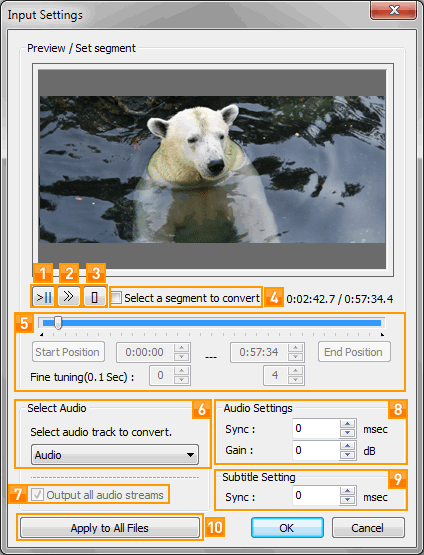Click the Cancel button
This screenshot has height=555, width=424.
[x=368, y=528]
